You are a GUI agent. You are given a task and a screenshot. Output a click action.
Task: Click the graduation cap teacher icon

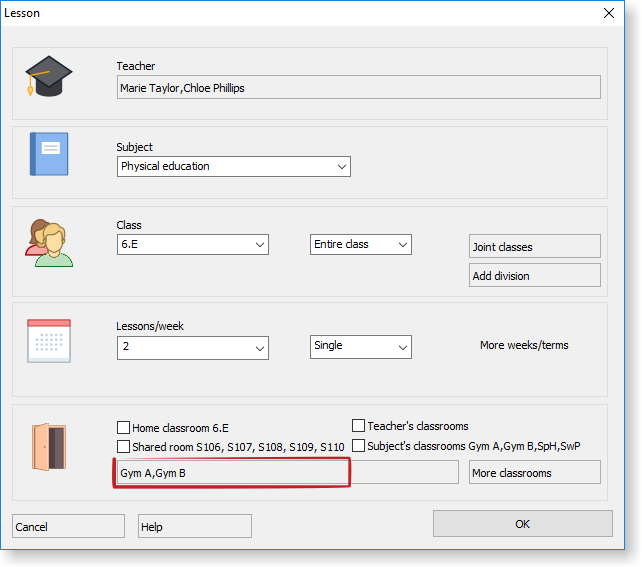48,76
